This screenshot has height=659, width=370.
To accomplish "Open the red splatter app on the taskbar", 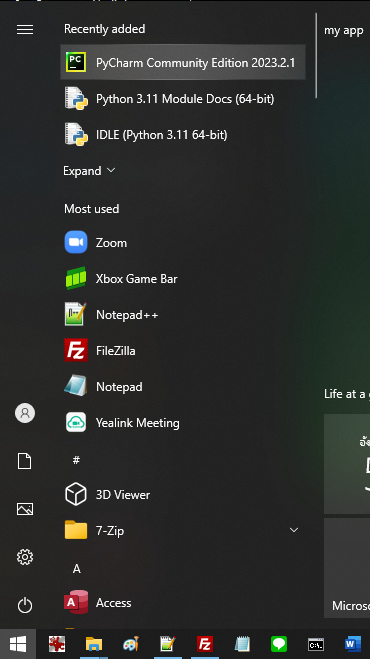I will pos(57,644).
